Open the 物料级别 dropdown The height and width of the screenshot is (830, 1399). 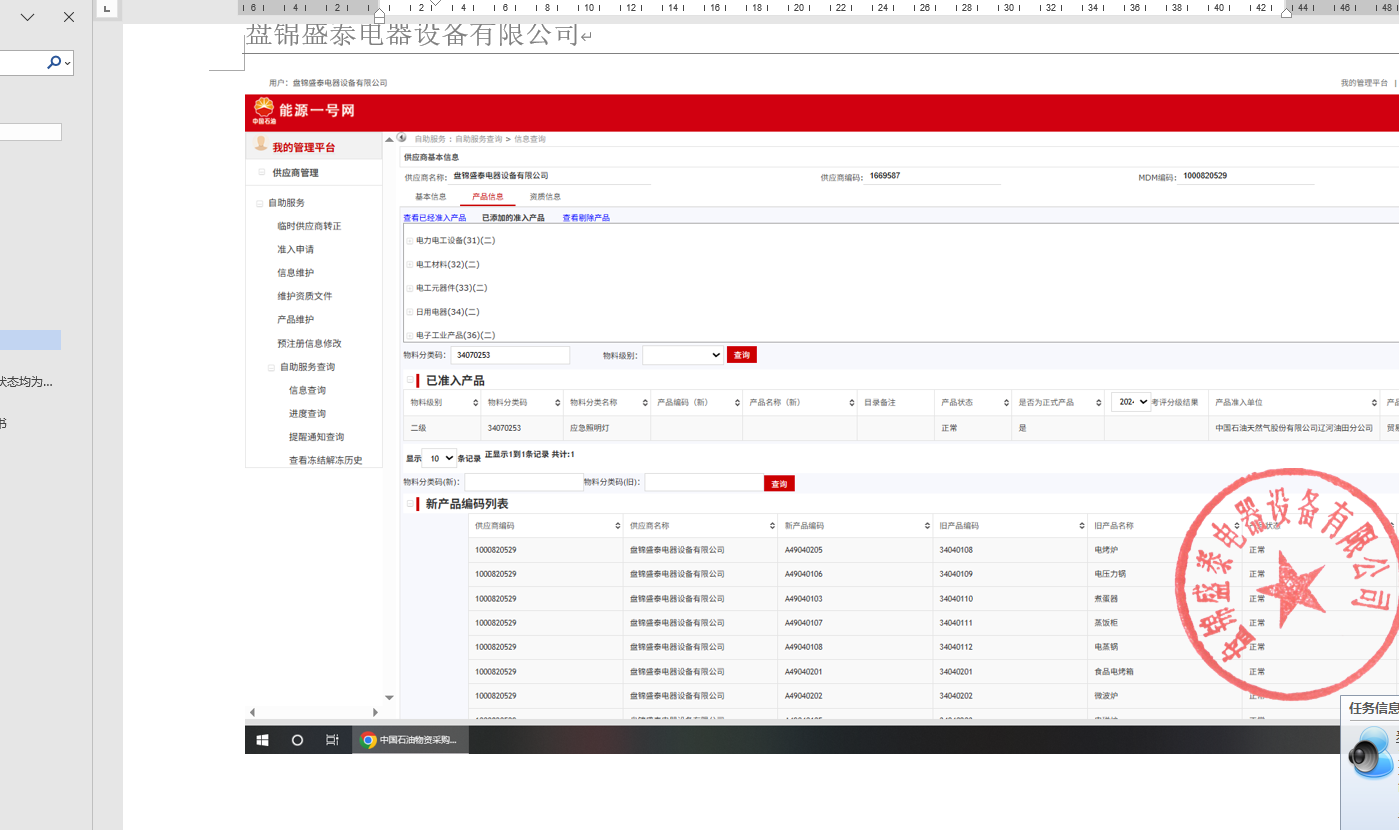683,355
